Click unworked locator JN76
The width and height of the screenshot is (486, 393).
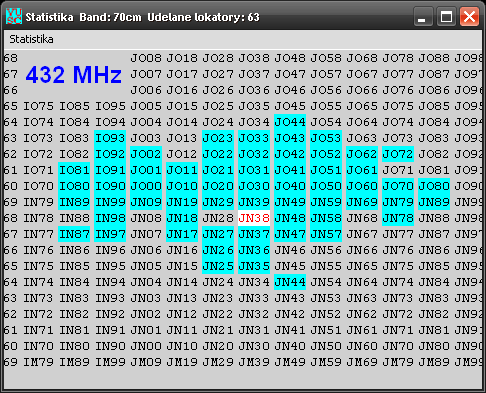pyautogui.click(x=398, y=250)
